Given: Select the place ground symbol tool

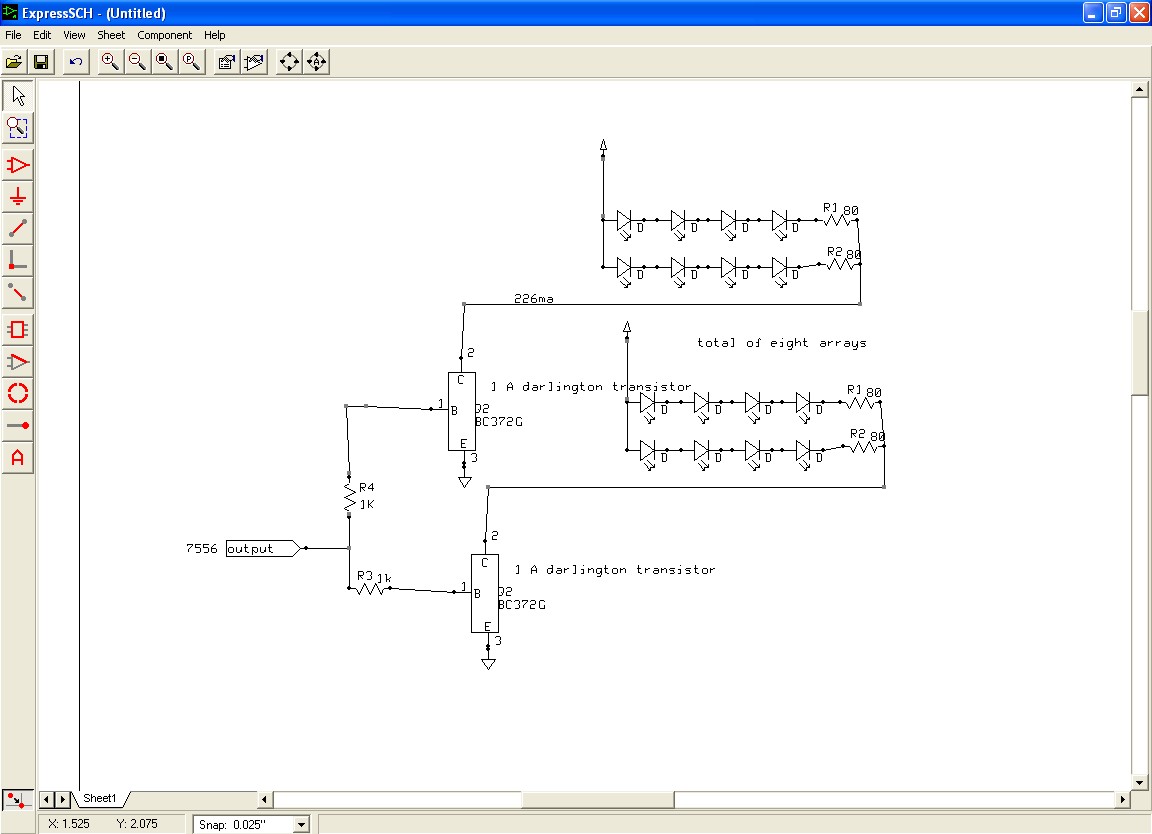Looking at the screenshot, I should click(x=18, y=197).
